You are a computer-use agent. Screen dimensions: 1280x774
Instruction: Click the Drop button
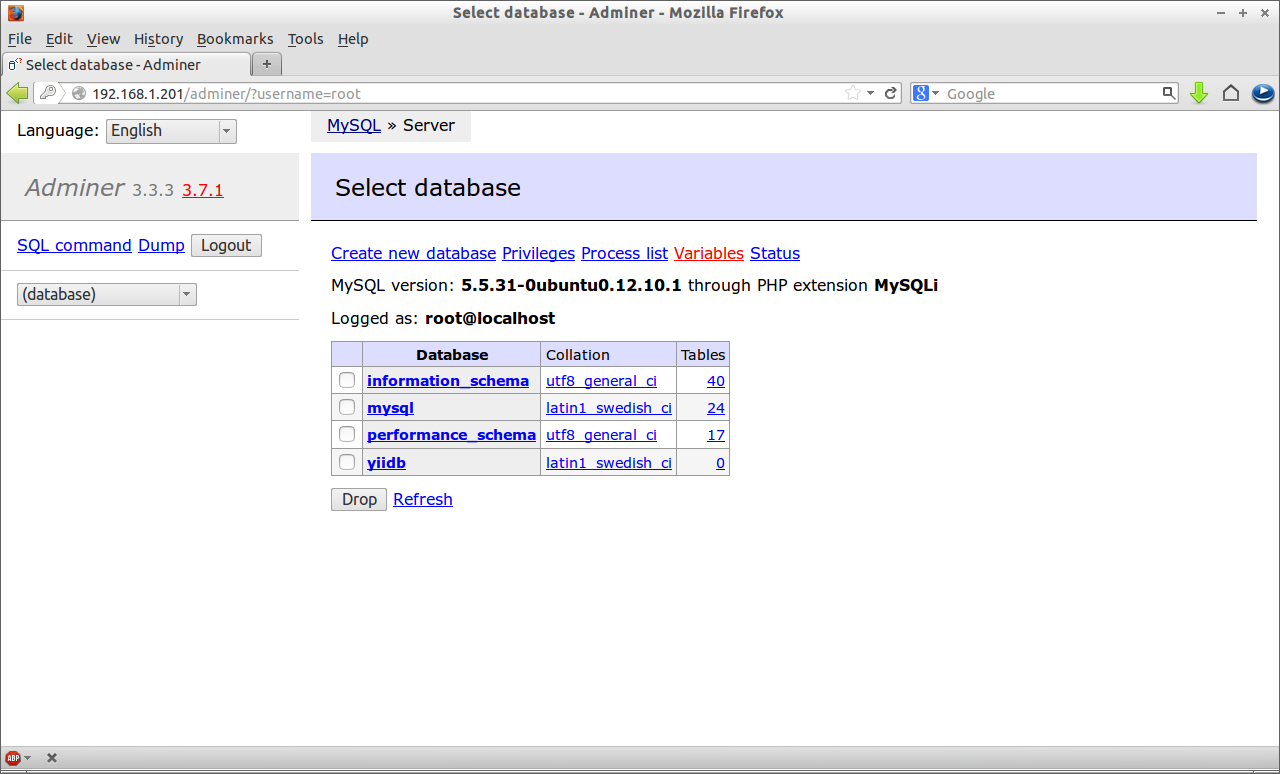pos(359,499)
